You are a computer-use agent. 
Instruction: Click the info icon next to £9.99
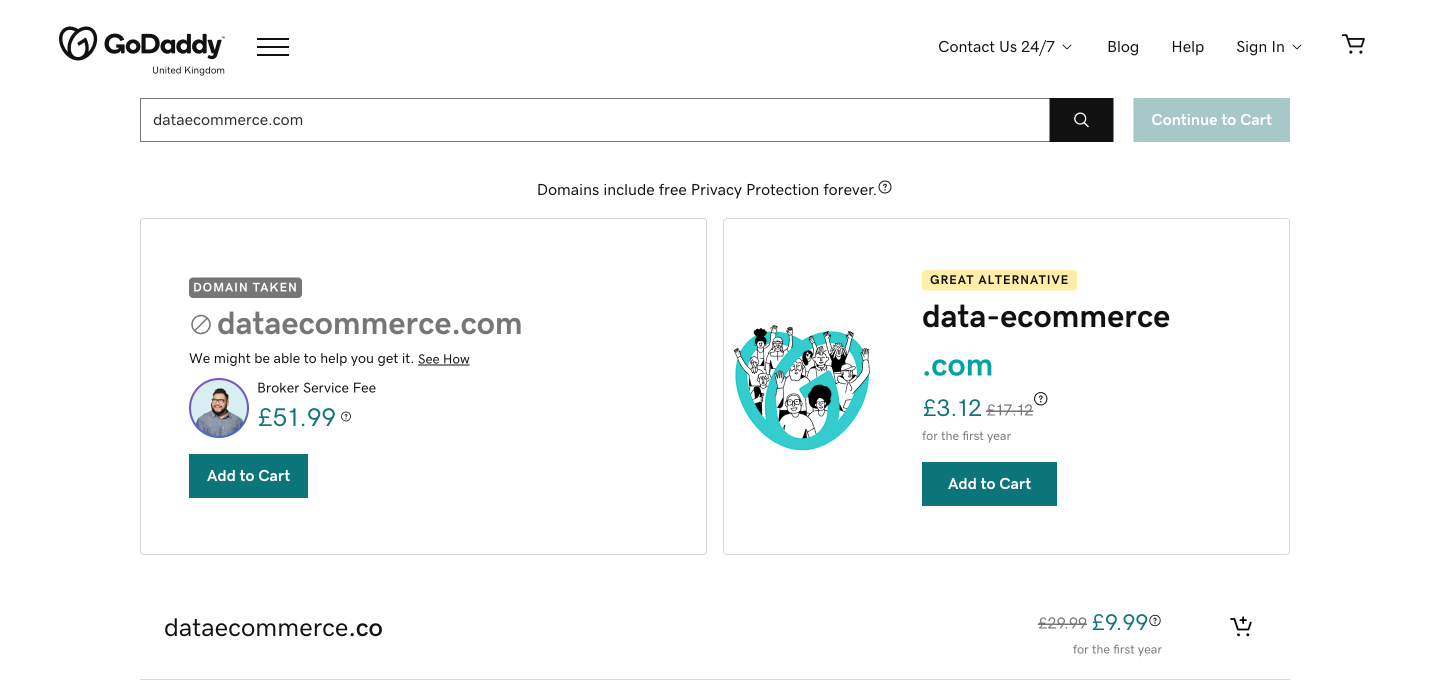pyautogui.click(x=1155, y=620)
